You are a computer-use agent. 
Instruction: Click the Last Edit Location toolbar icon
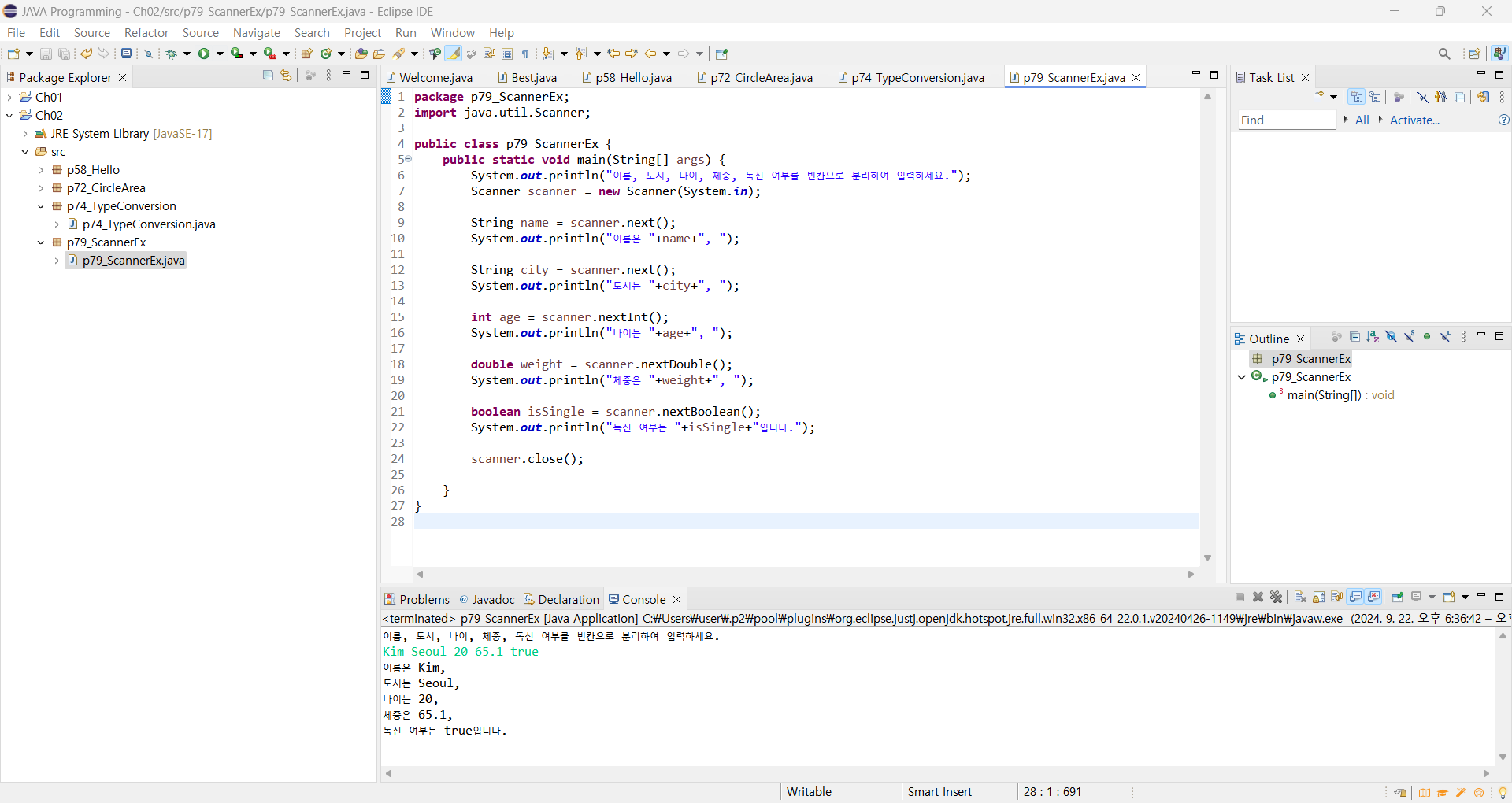pos(613,54)
